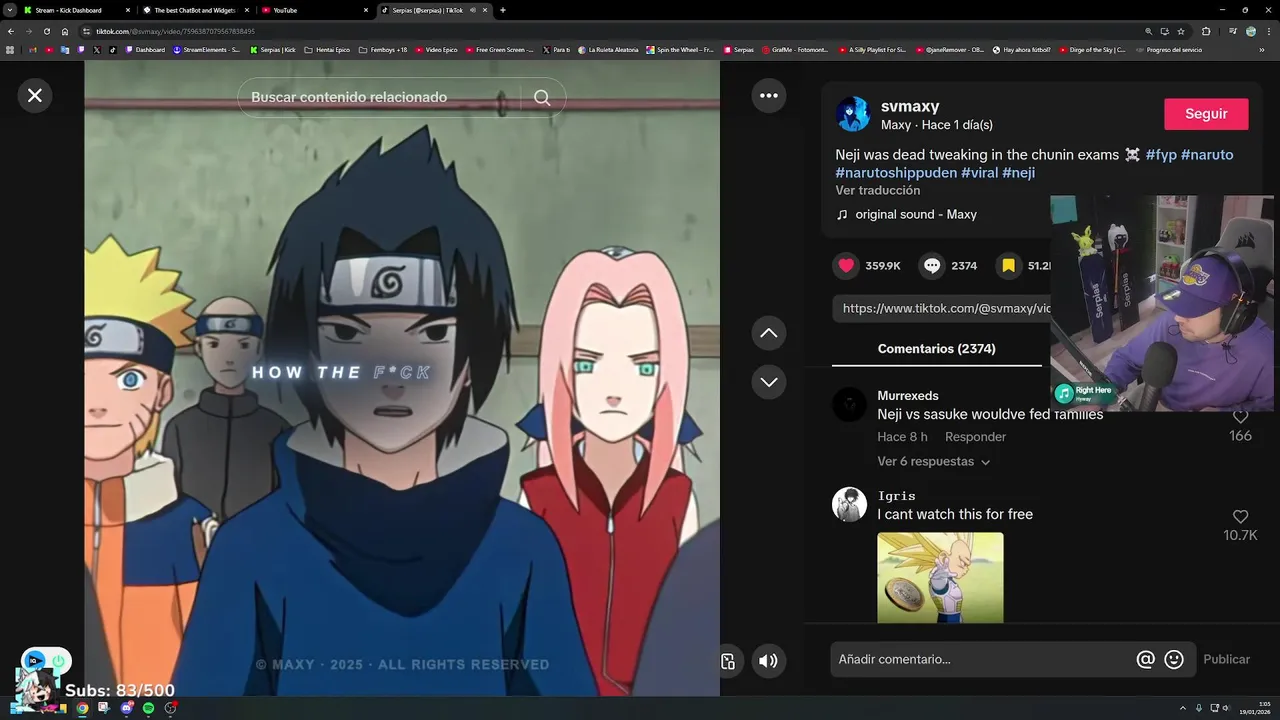1280x720 pixels.
Task: Open Murrexeds commenter avatar
Action: point(849,404)
